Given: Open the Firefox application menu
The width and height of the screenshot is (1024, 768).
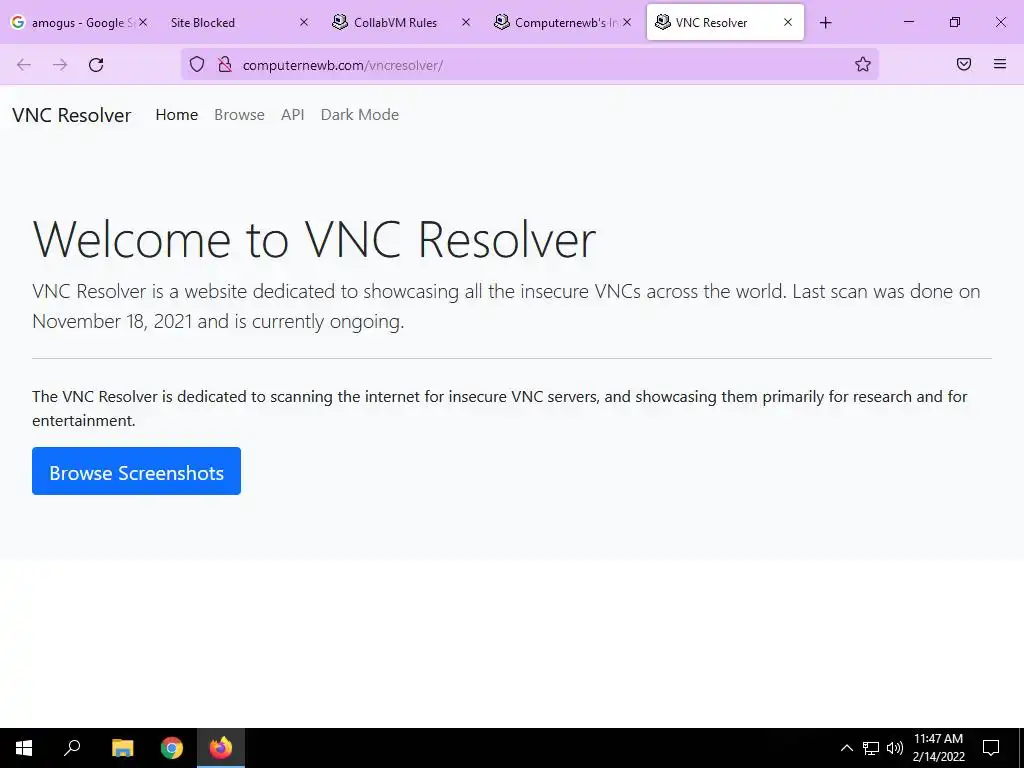Looking at the screenshot, I should coord(1000,64).
